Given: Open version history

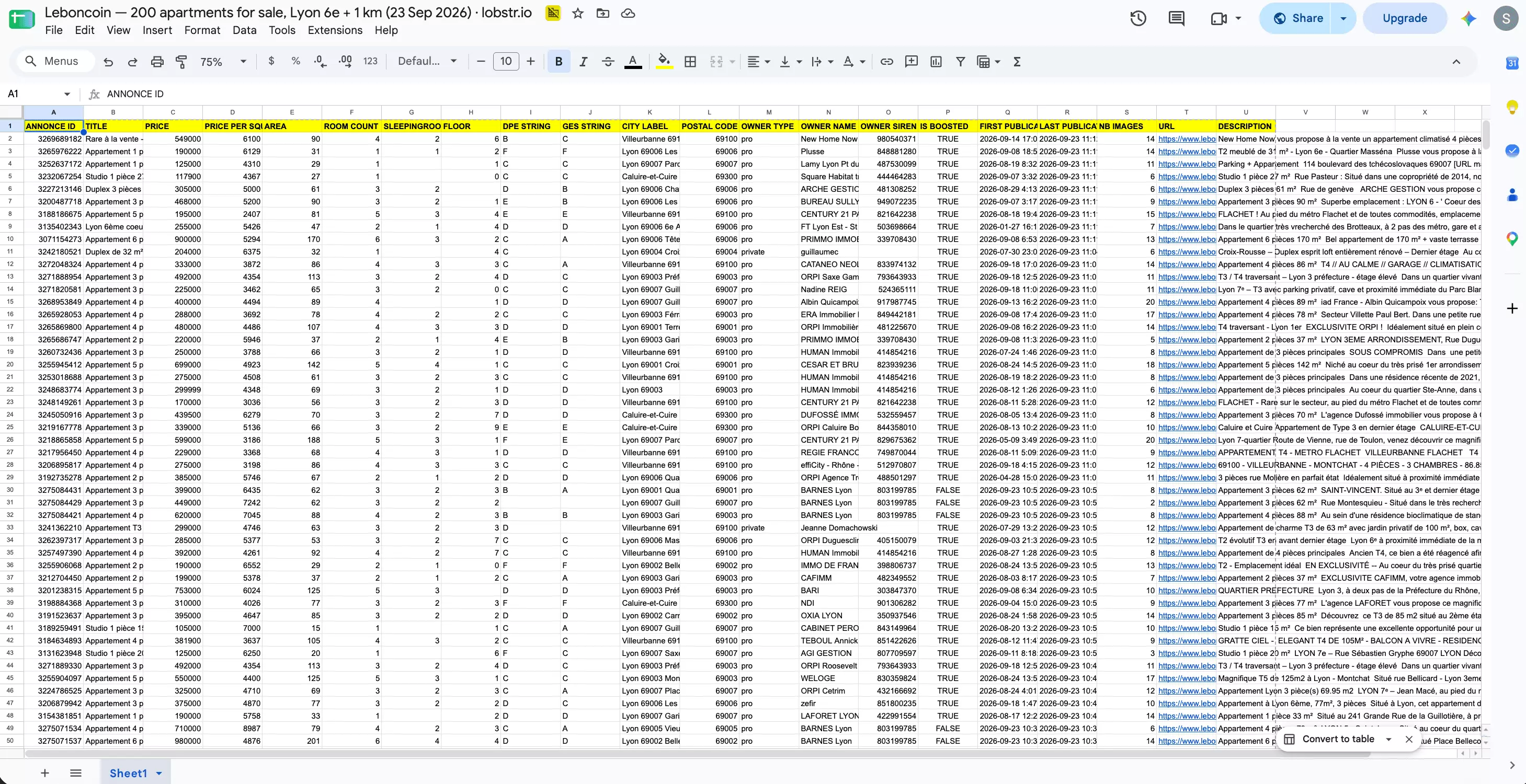Looking at the screenshot, I should 1138,18.
